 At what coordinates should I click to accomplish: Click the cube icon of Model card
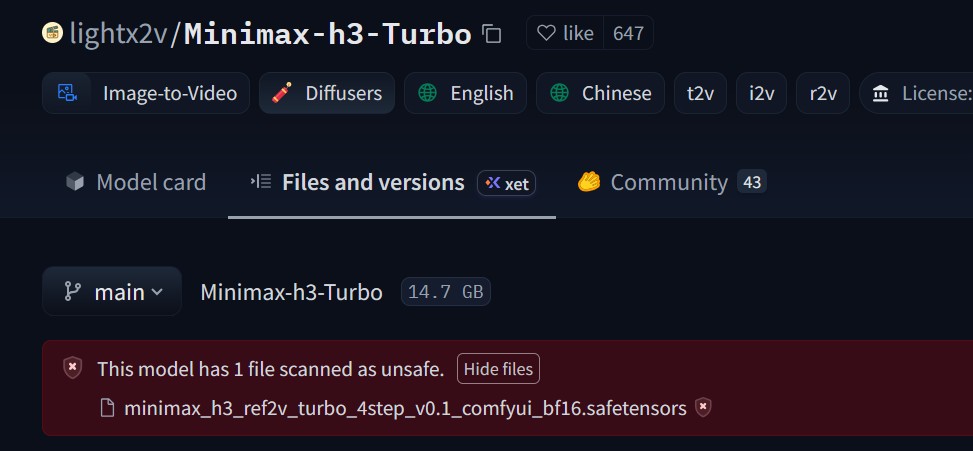75,182
